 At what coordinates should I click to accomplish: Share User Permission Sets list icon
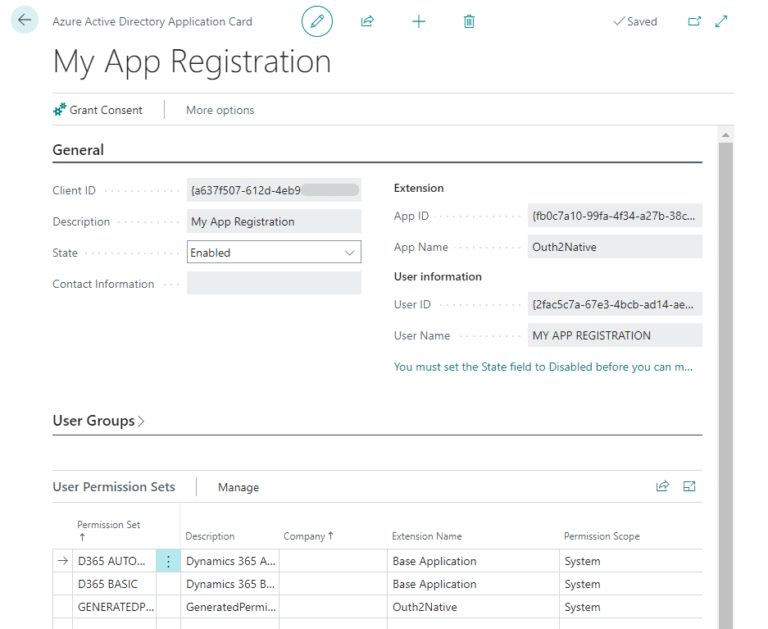[662, 486]
